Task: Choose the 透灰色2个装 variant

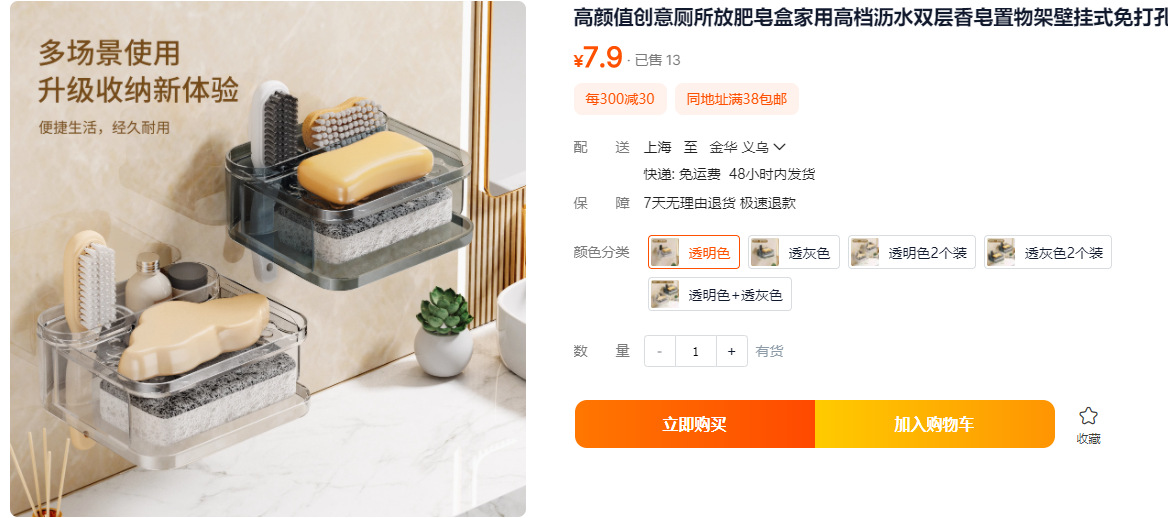Action: (1048, 252)
